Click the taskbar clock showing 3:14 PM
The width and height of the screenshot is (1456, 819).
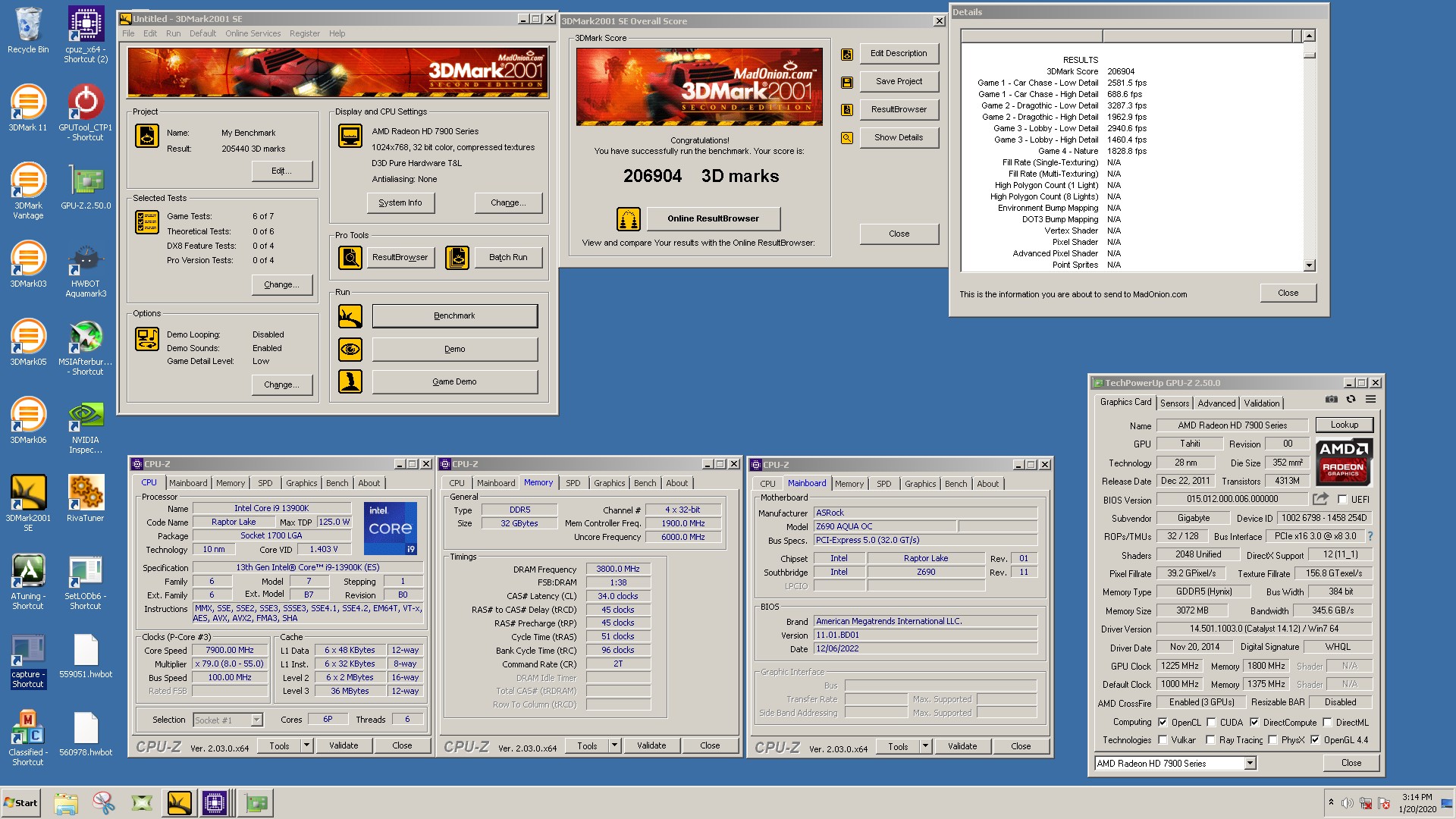(x=1417, y=797)
